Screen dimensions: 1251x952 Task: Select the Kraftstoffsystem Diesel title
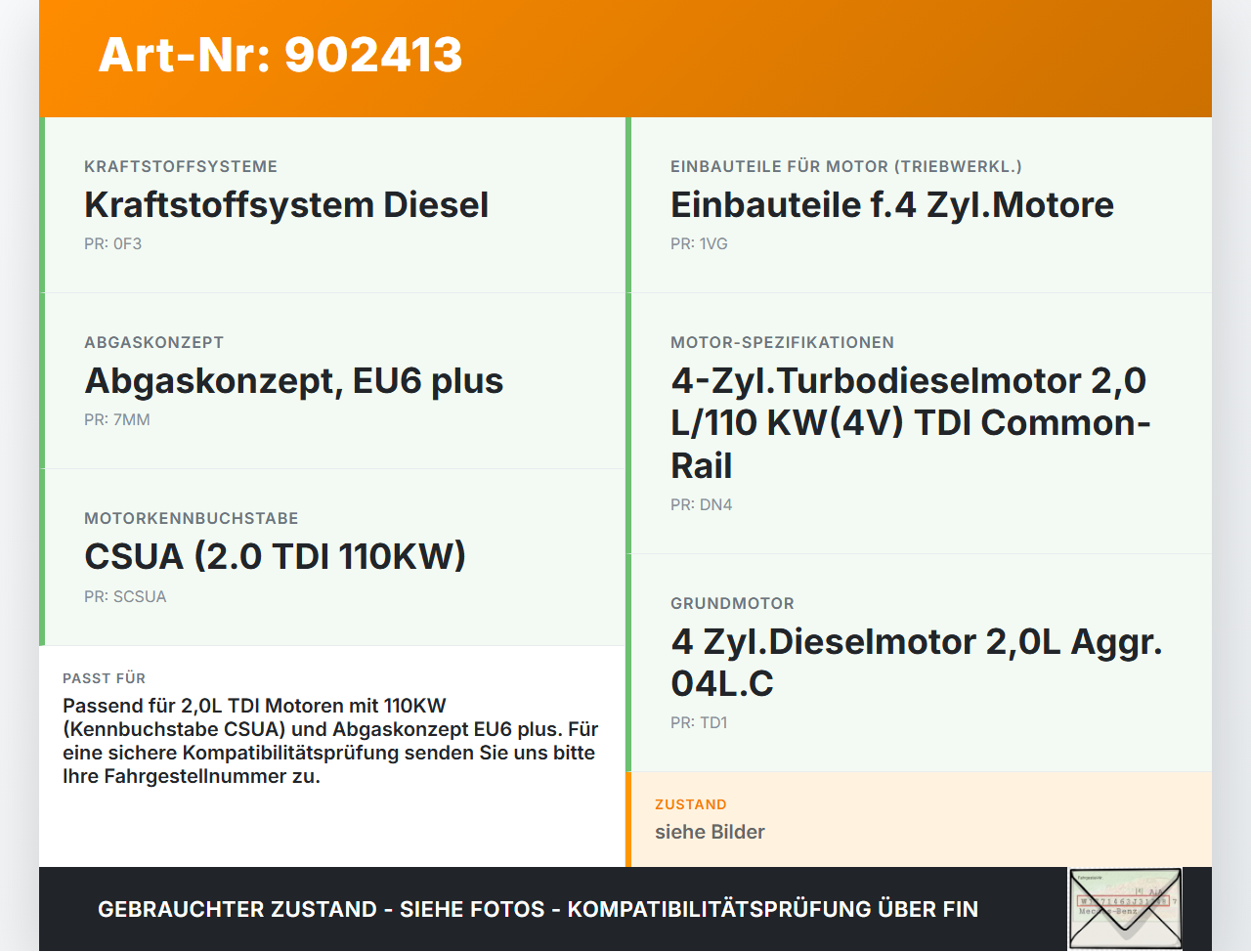coord(286,205)
